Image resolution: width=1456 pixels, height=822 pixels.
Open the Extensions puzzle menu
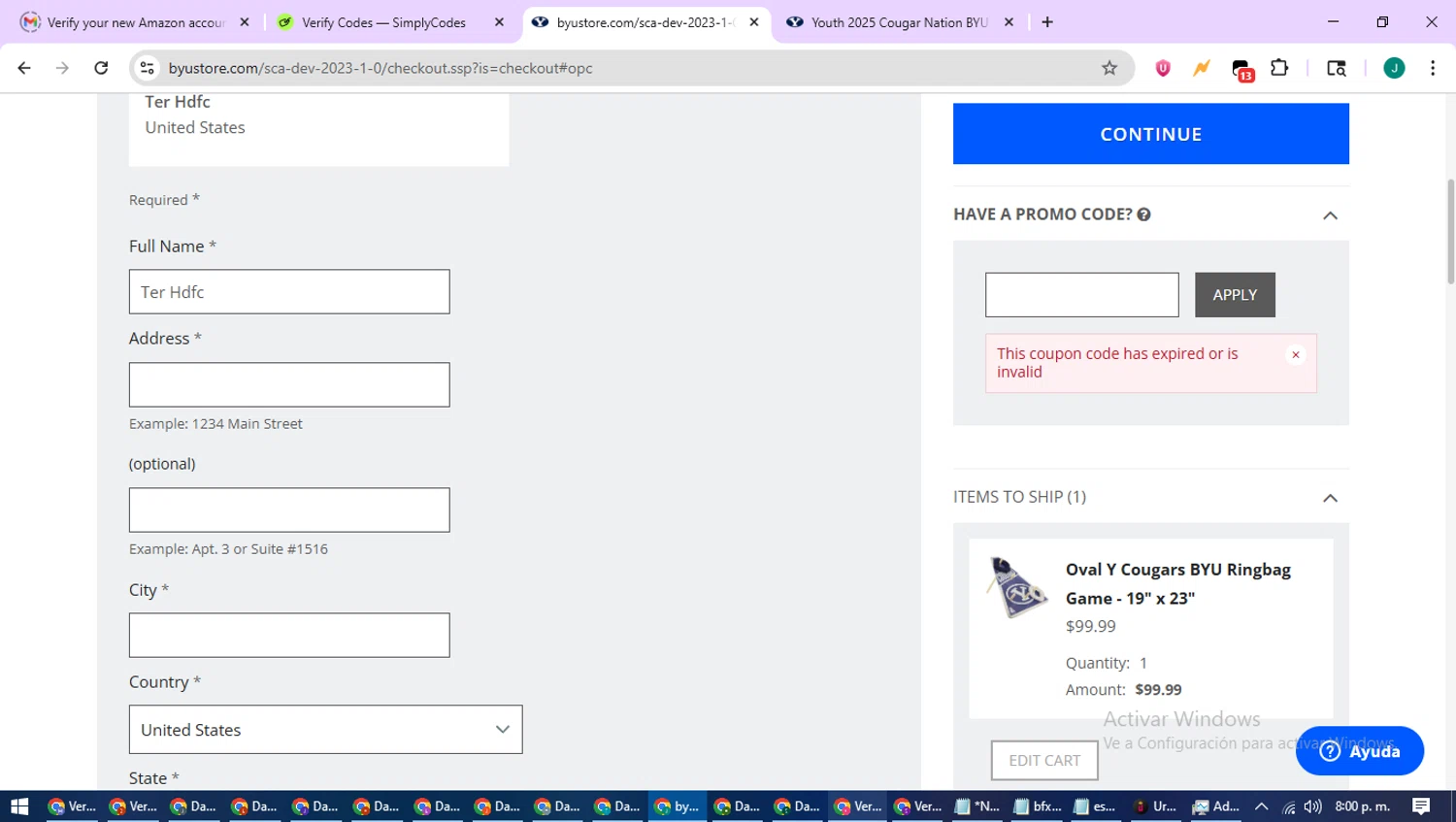pyautogui.click(x=1279, y=68)
